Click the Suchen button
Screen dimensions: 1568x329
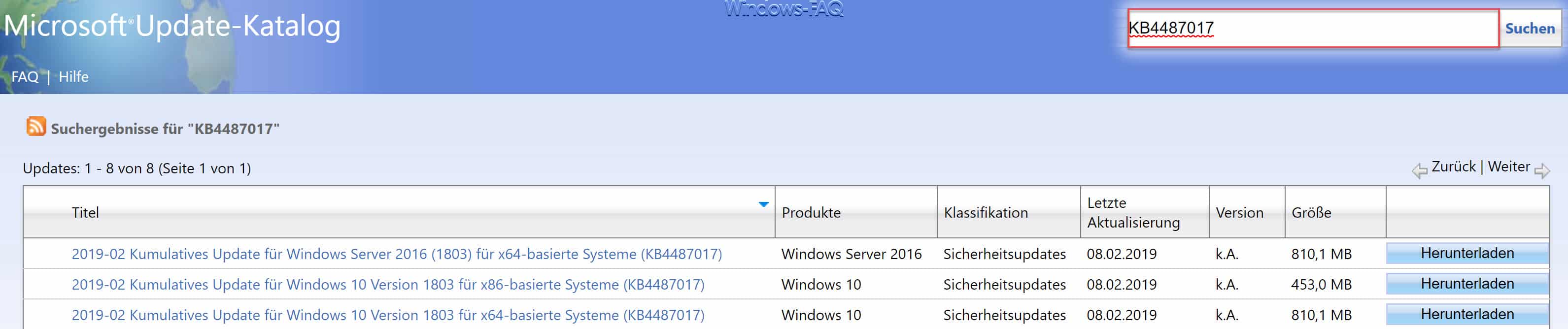[x=1530, y=28]
